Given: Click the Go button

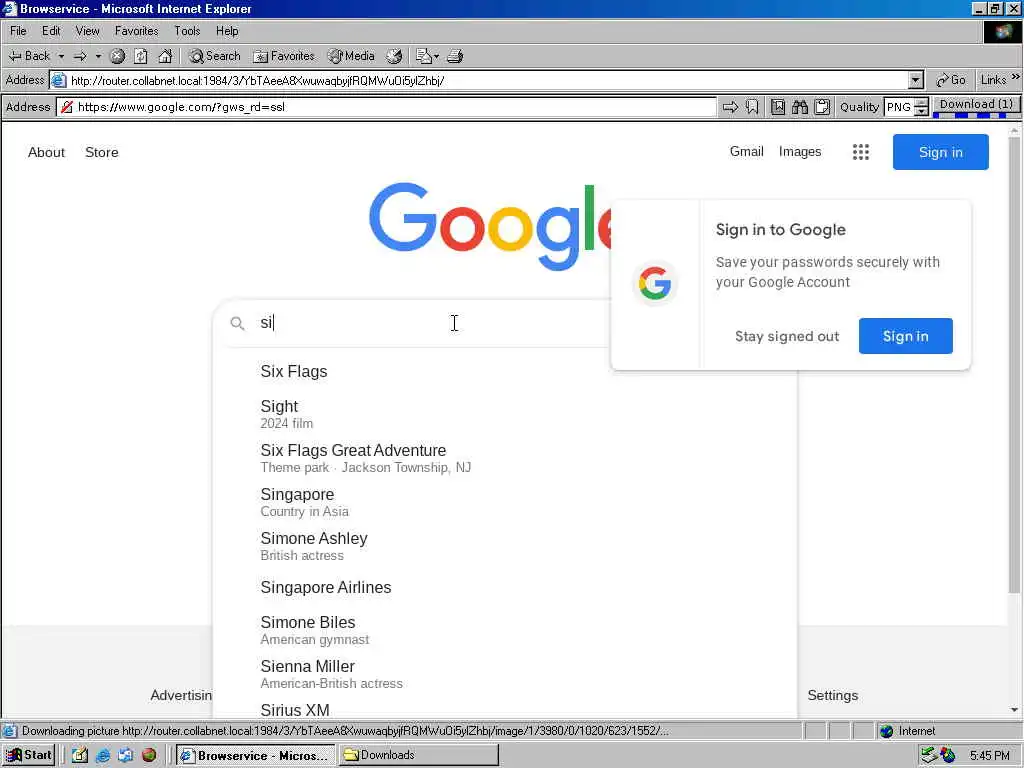Looking at the screenshot, I should [951, 80].
